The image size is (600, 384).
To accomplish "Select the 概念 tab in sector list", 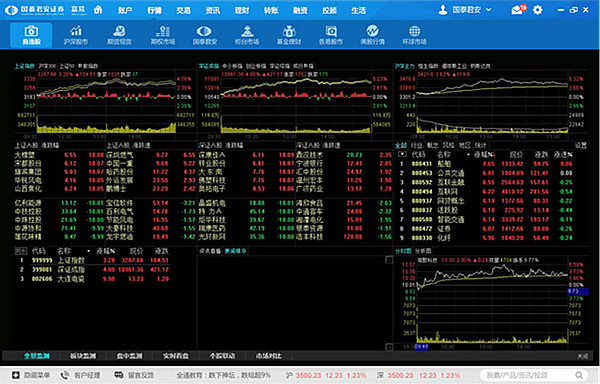I will 432,145.
